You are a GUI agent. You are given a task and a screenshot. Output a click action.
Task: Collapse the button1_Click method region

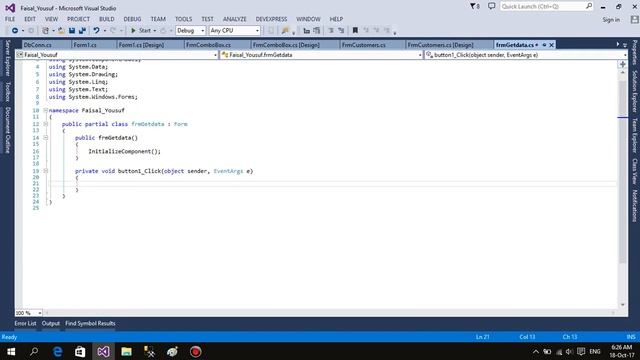tap(46, 171)
